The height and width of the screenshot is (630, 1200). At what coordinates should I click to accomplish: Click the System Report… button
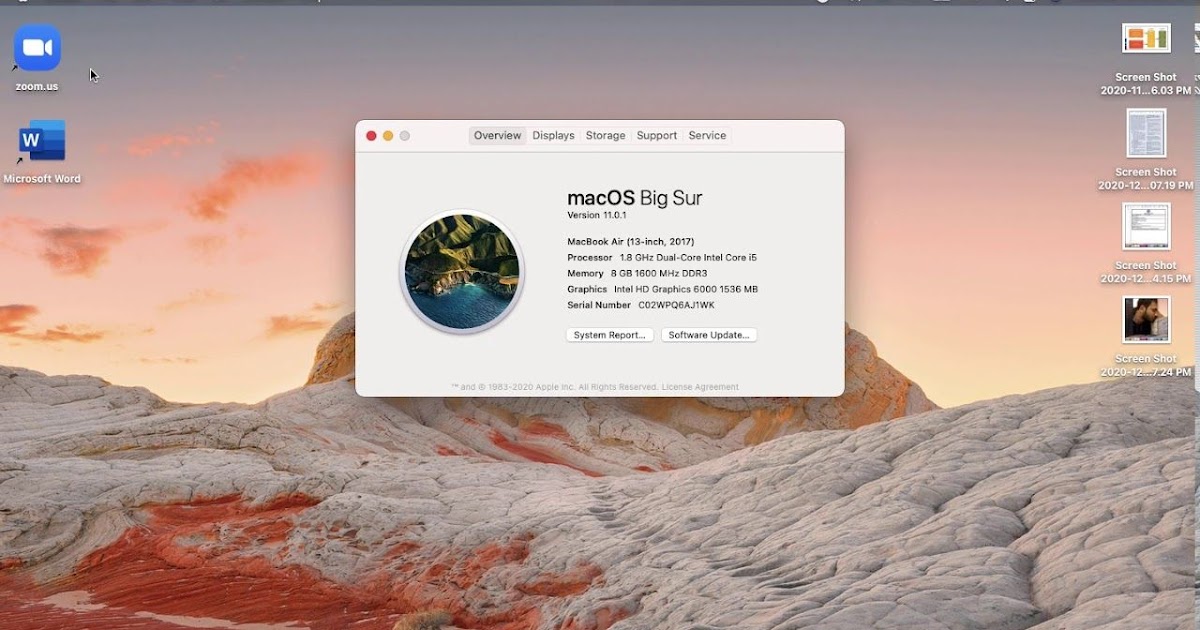pyautogui.click(x=610, y=335)
